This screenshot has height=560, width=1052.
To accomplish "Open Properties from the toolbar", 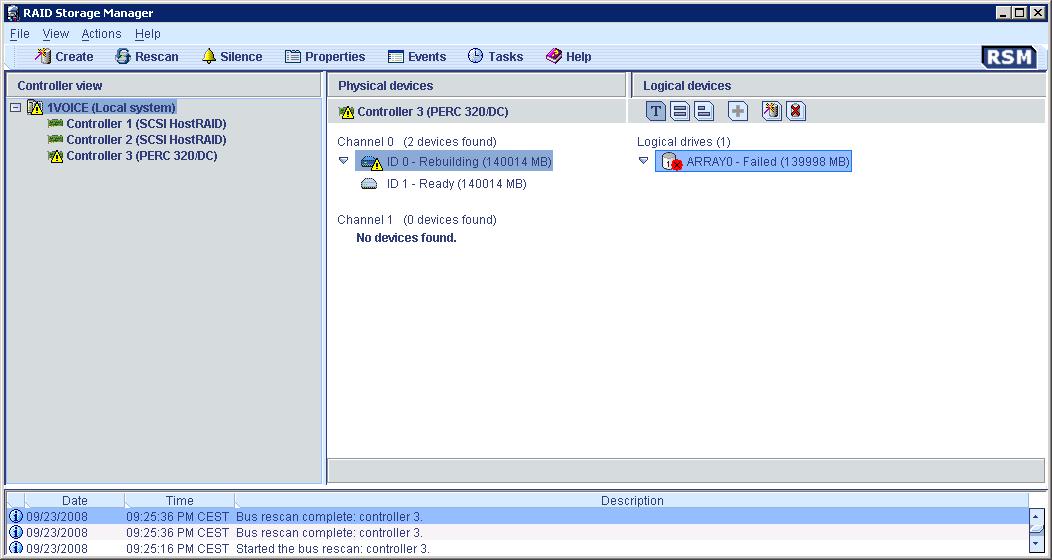I will pyautogui.click(x=325, y=56).
